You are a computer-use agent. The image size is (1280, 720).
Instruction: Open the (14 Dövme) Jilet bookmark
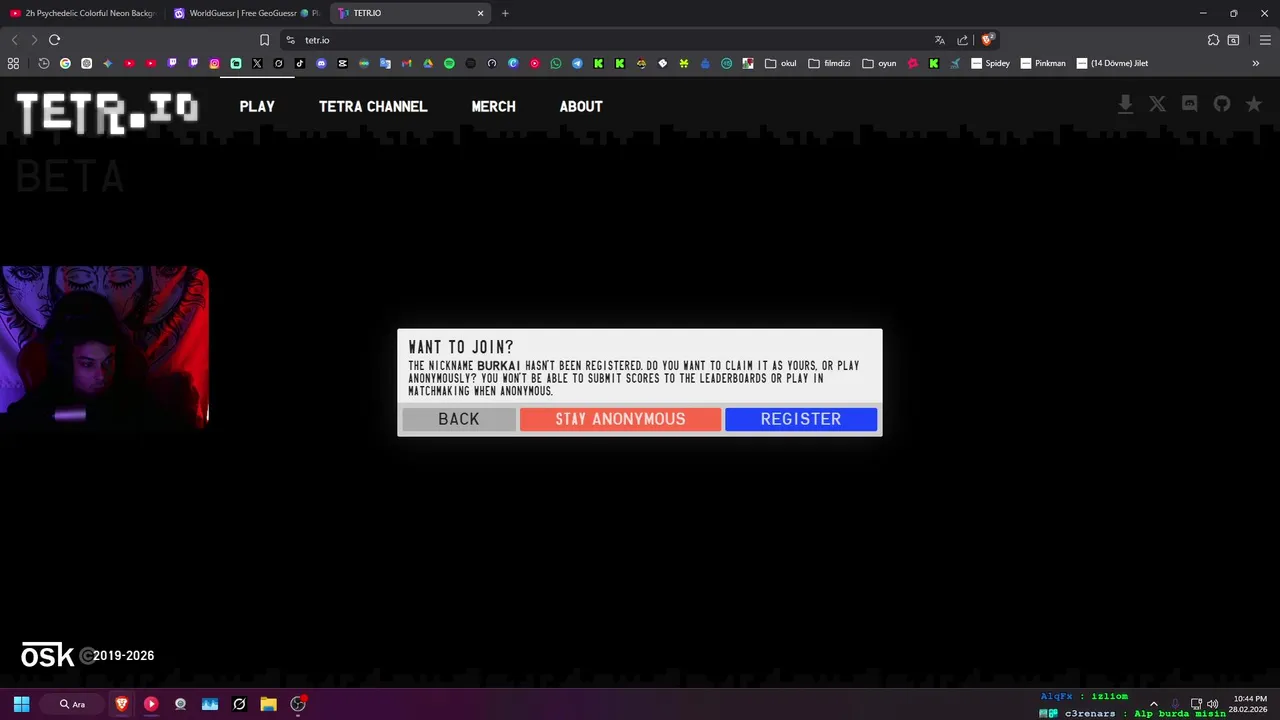[1112, 63]
